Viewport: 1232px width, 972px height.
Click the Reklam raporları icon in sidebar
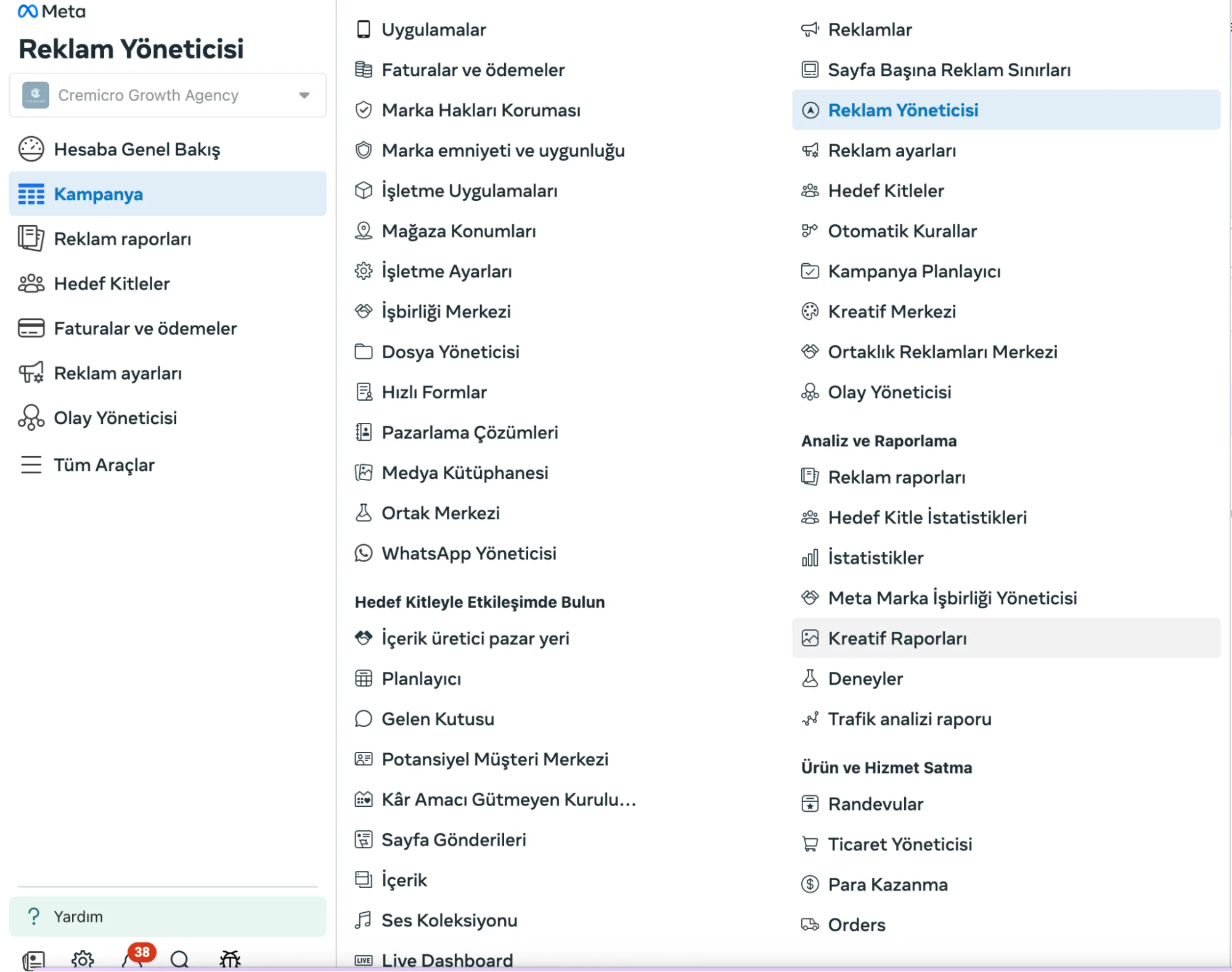pos(31,239)
